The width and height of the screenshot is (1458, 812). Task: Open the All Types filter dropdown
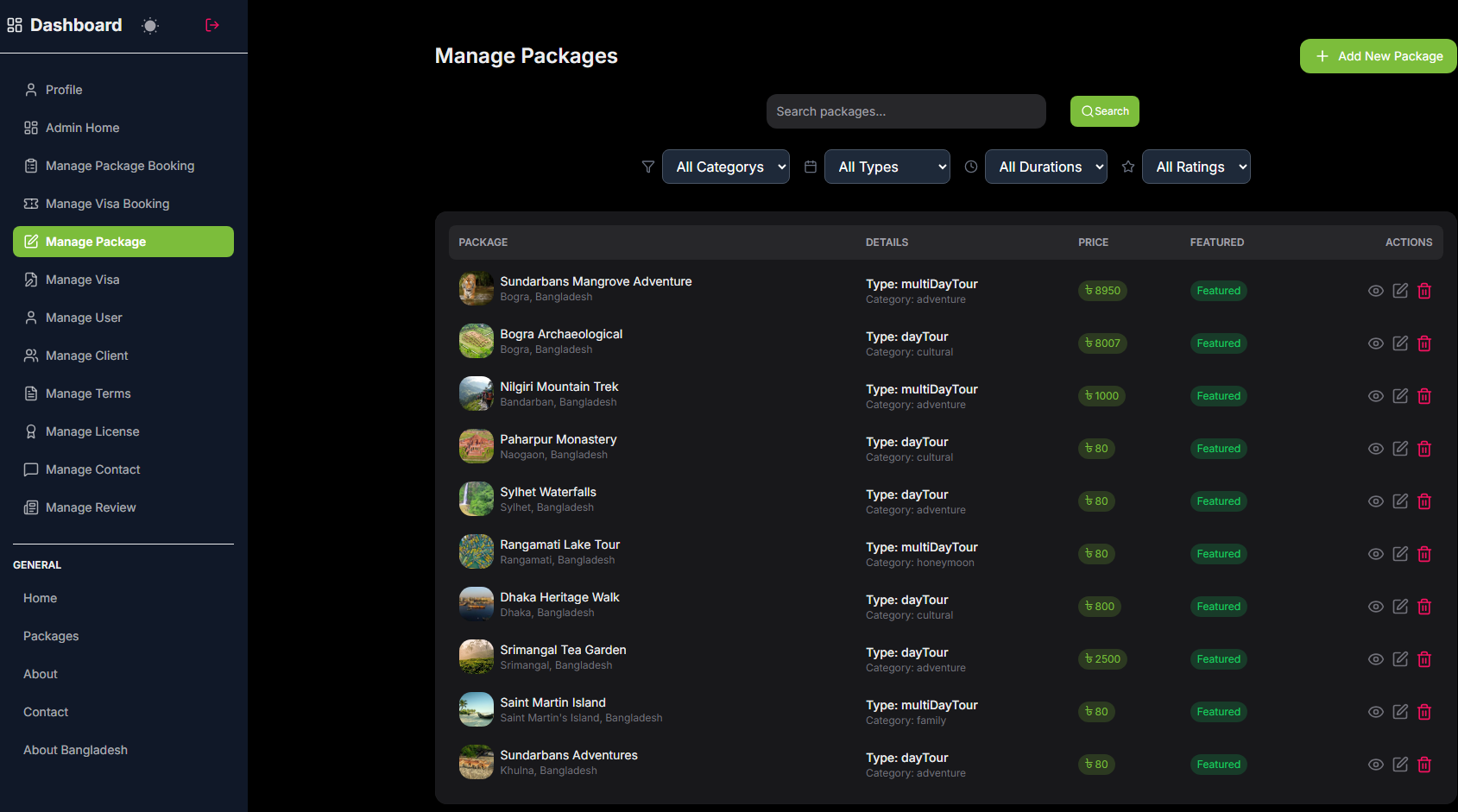pyautogui.click(x=887, y=167)
